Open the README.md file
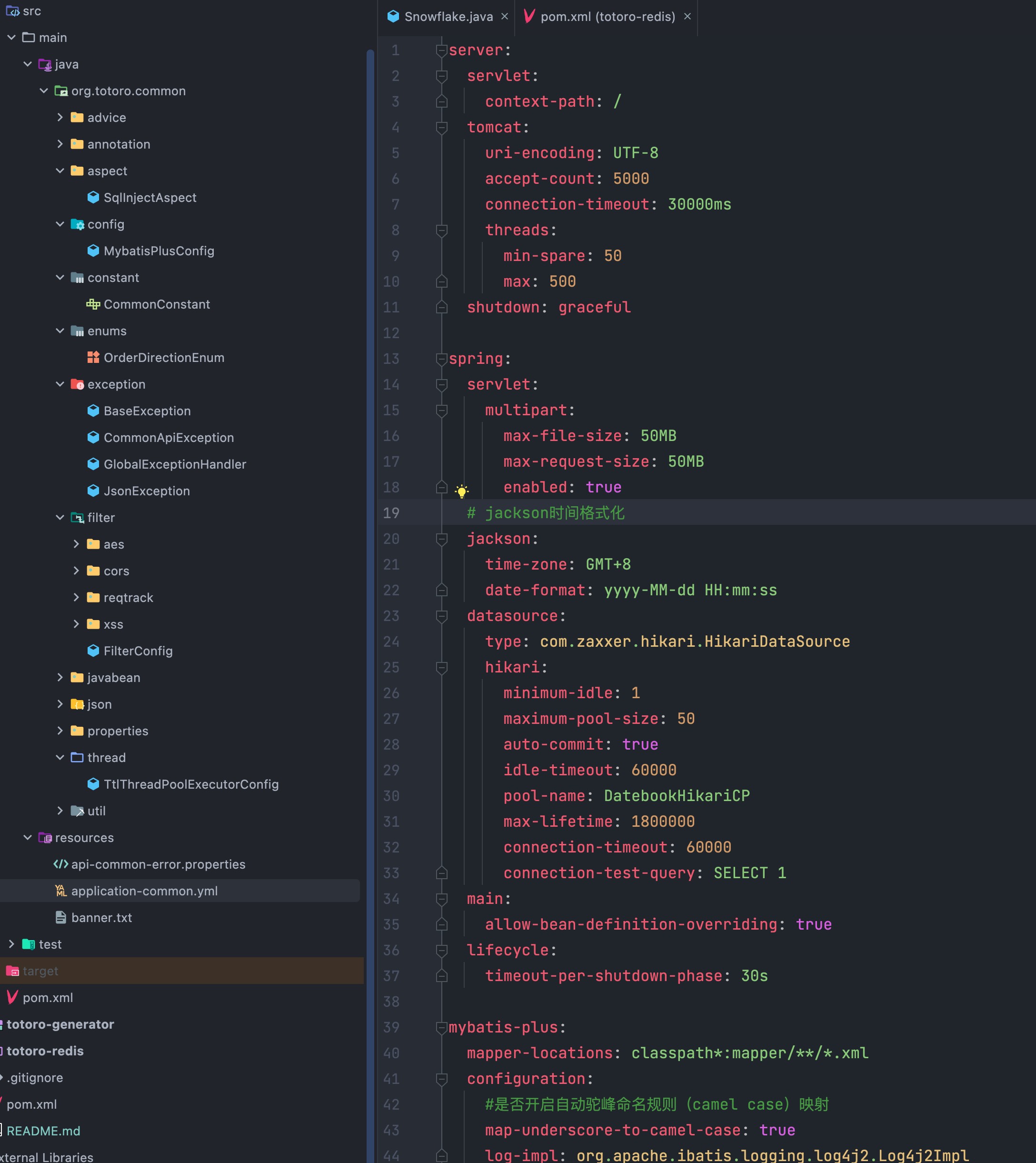The width and height of the screenshot is (1036, 1163). 43,1131
